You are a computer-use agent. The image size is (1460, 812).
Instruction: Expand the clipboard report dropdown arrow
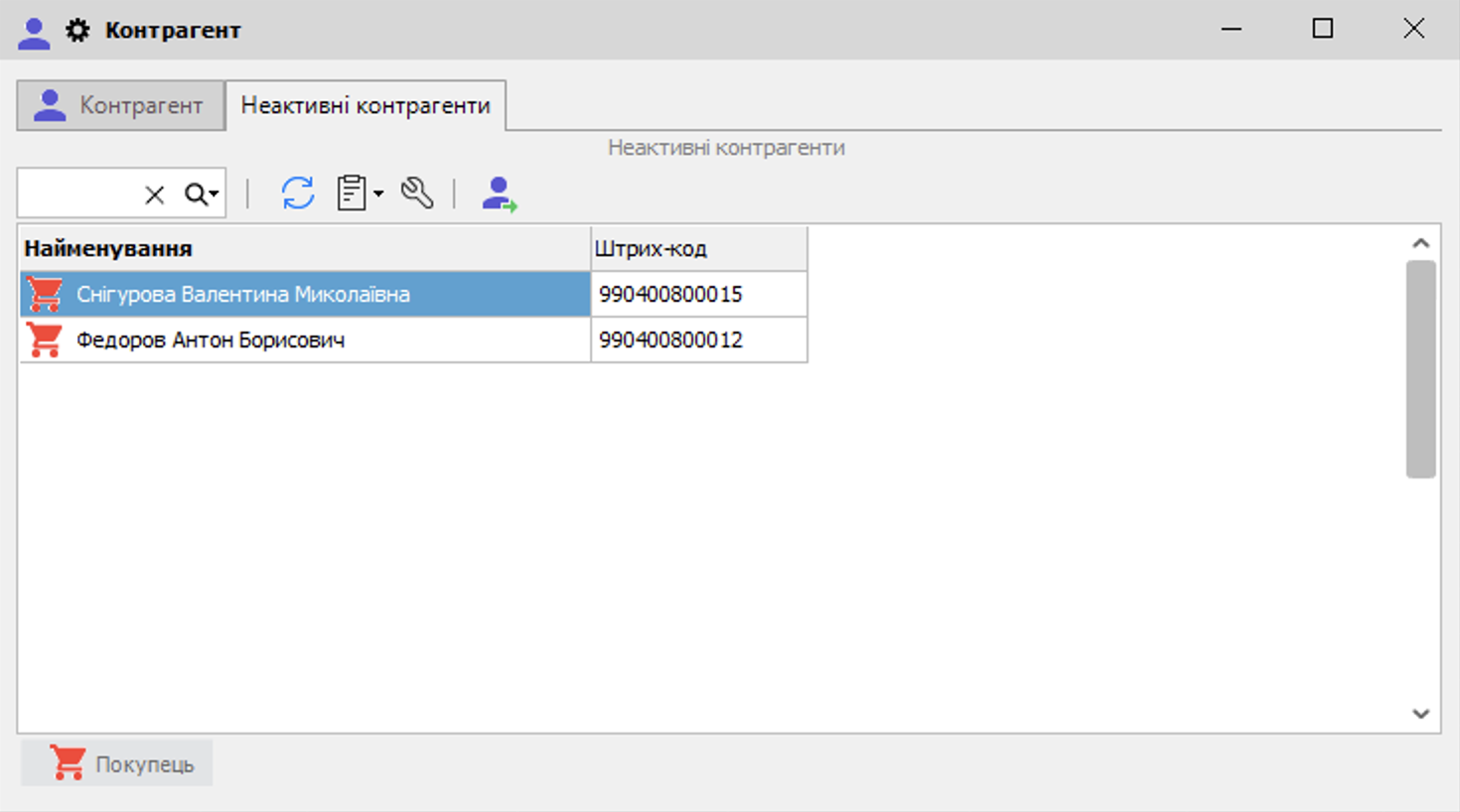tap(378, 194)
